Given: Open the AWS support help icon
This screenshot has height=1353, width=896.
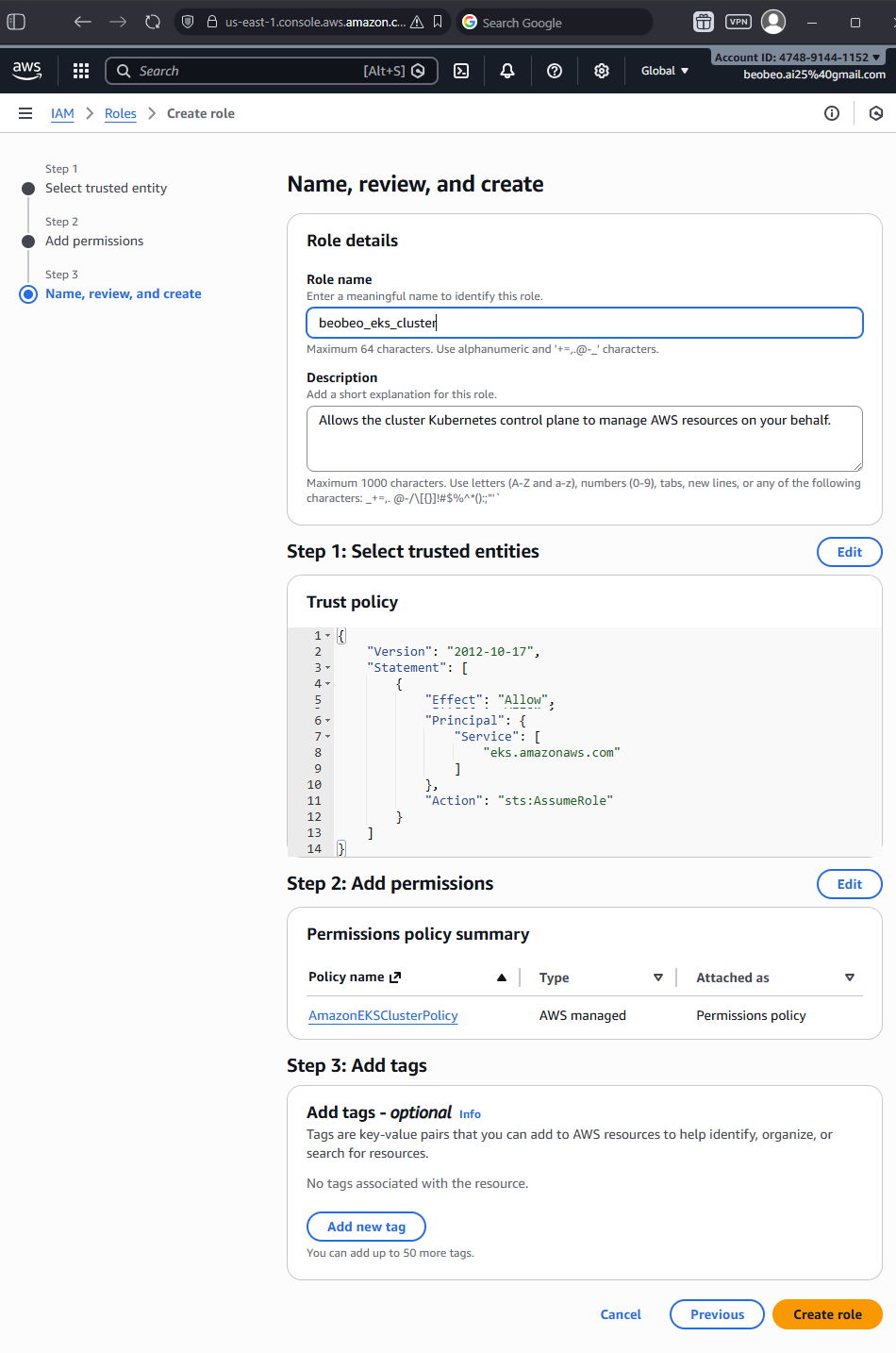Looking at the screenshot, I should pyautogui.click(x=555, y=71).
